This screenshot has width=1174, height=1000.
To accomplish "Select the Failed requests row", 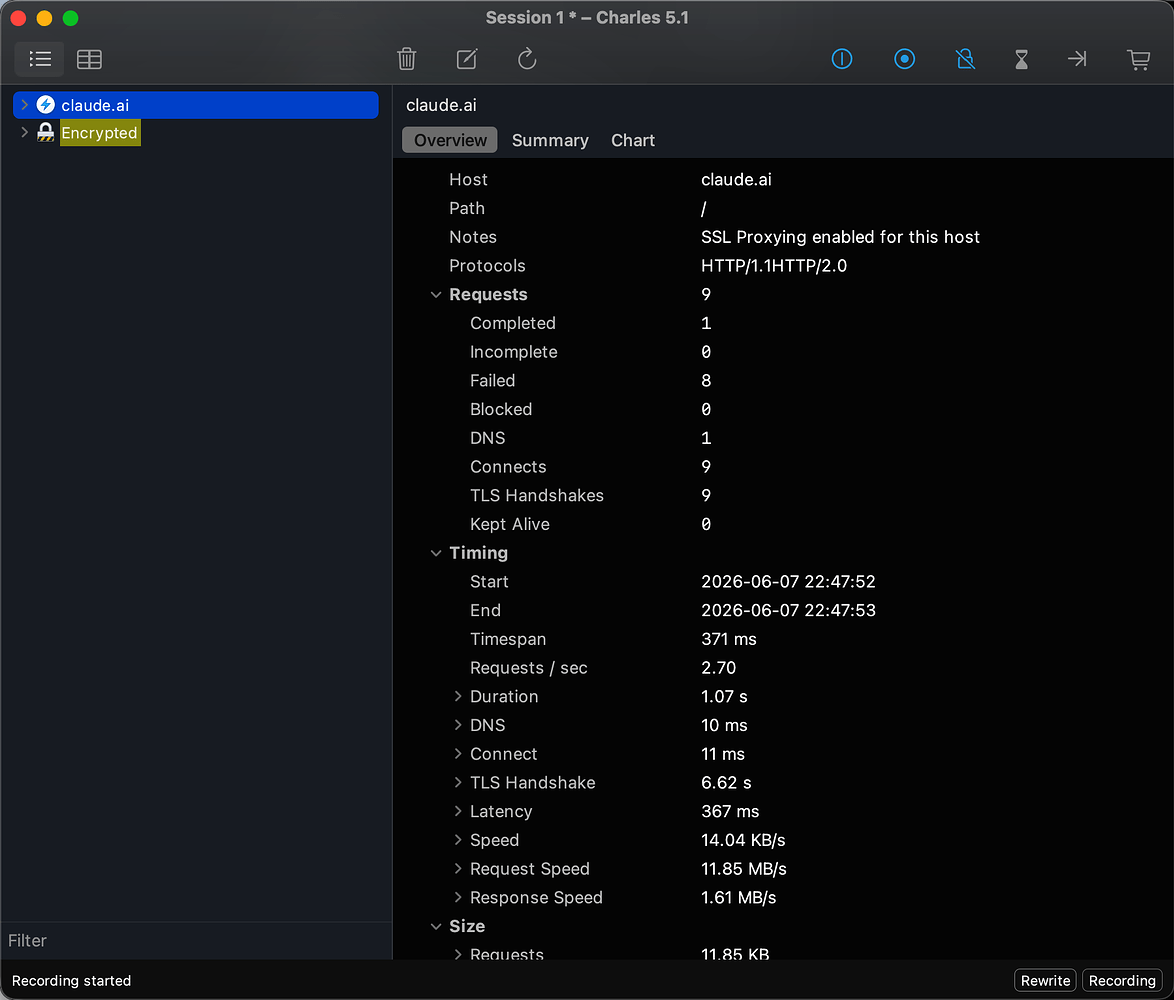I will pyautogui.click(x=783, y=381).
